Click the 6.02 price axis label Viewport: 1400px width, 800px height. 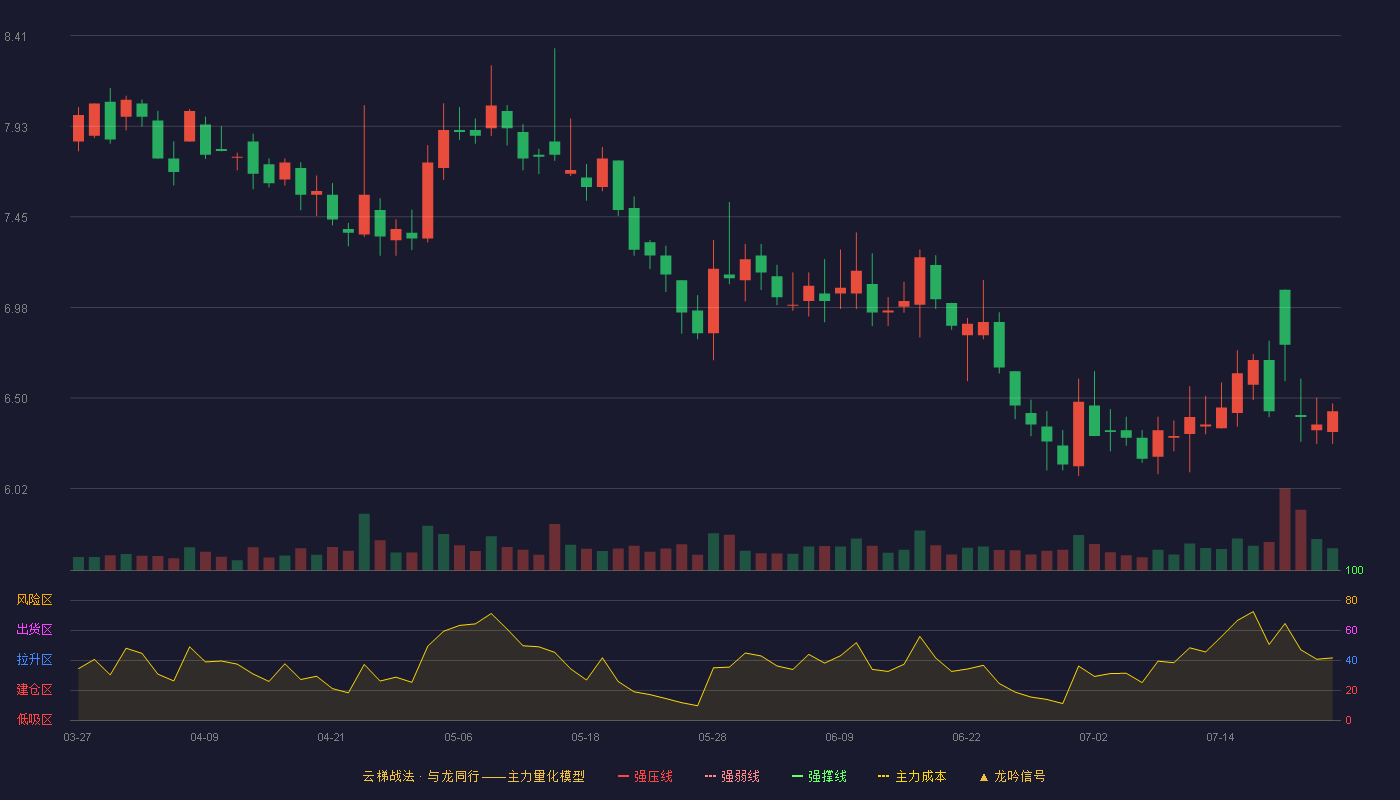tap(15, 490)
